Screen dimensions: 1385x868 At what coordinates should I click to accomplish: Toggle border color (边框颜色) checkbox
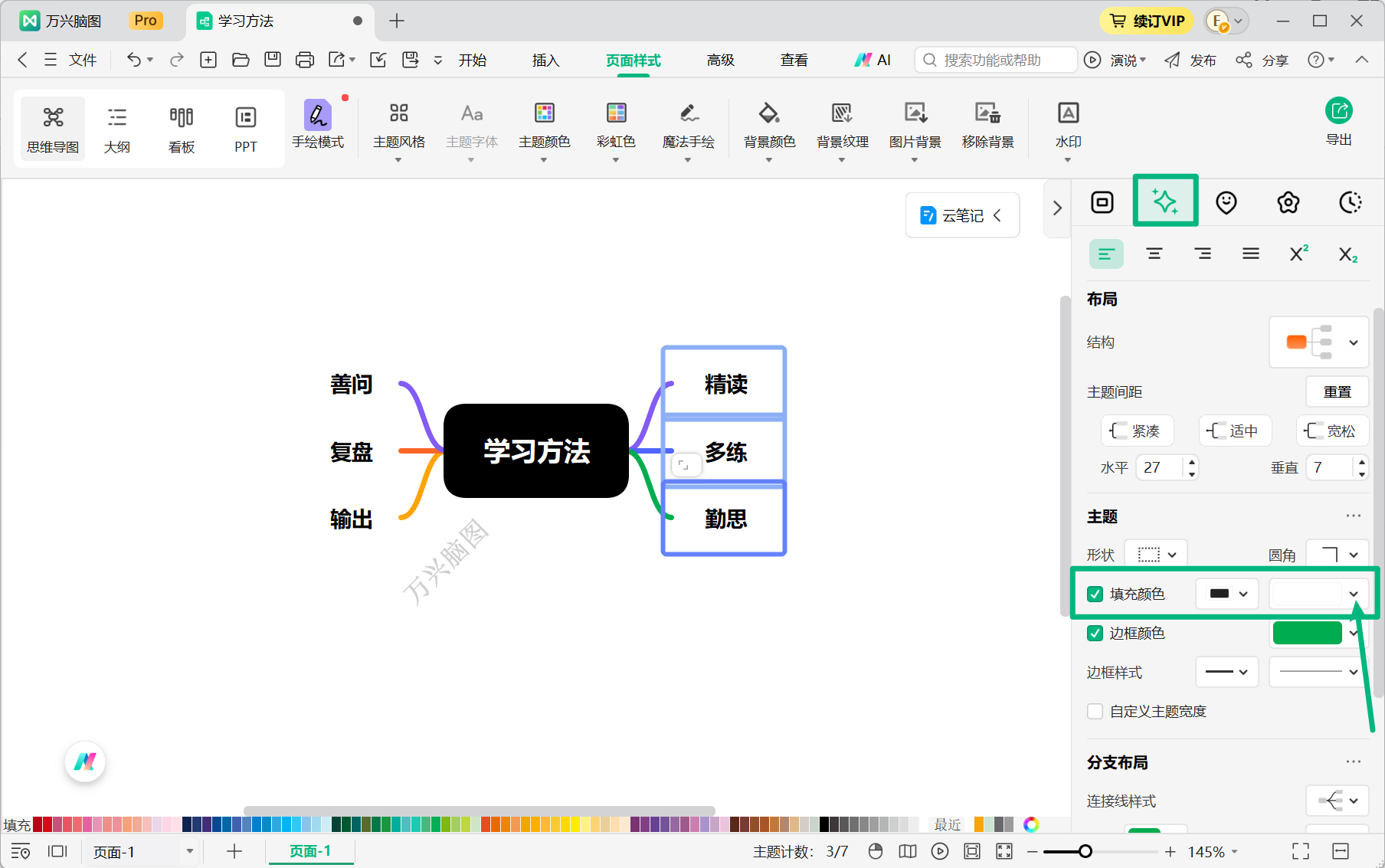[x=1095, y=633]
